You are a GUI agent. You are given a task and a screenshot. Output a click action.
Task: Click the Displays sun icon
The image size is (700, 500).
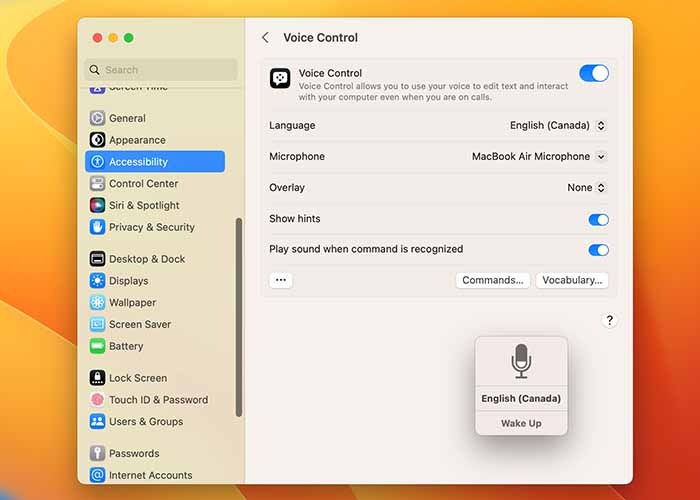(97, 281)
